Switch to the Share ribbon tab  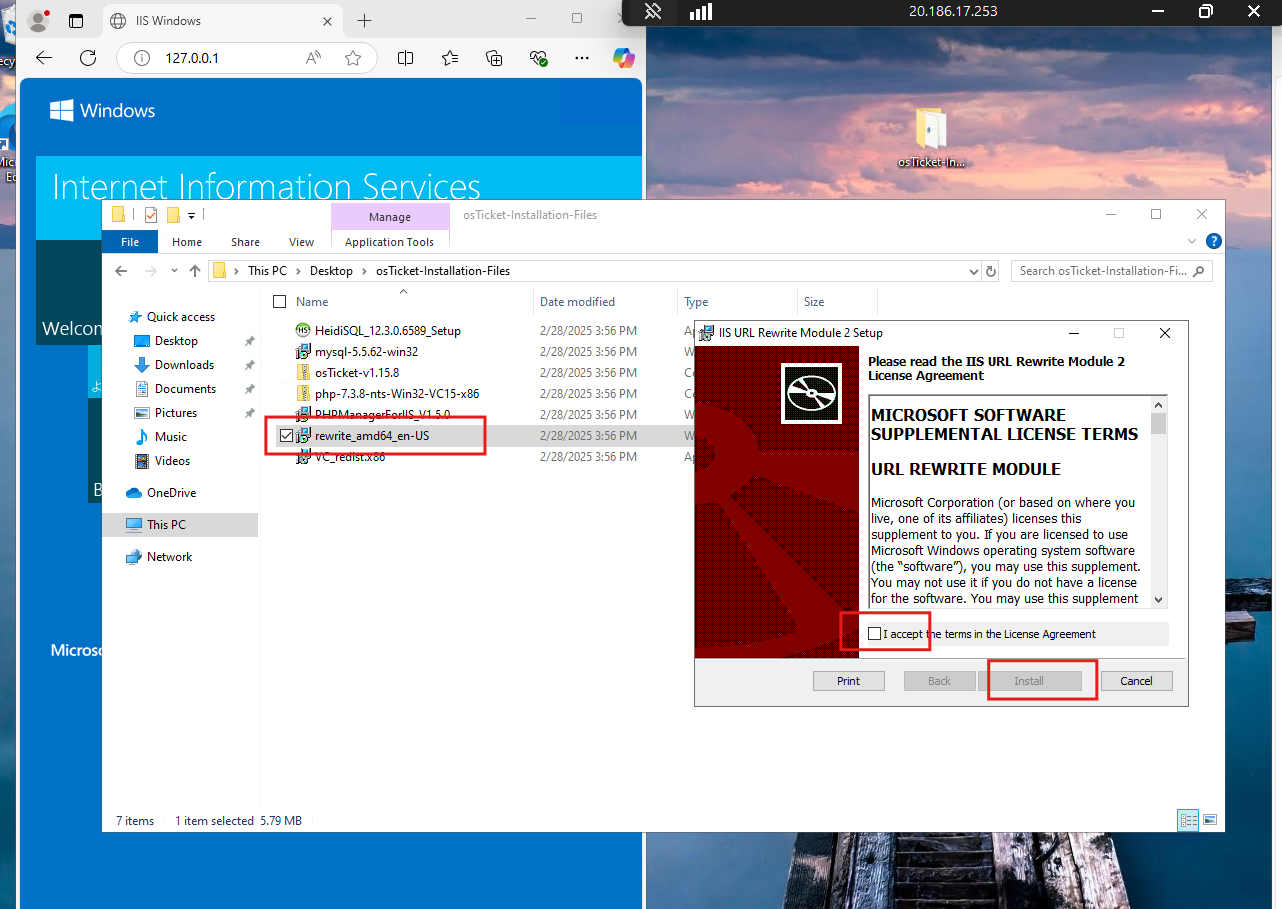point(245,241)
